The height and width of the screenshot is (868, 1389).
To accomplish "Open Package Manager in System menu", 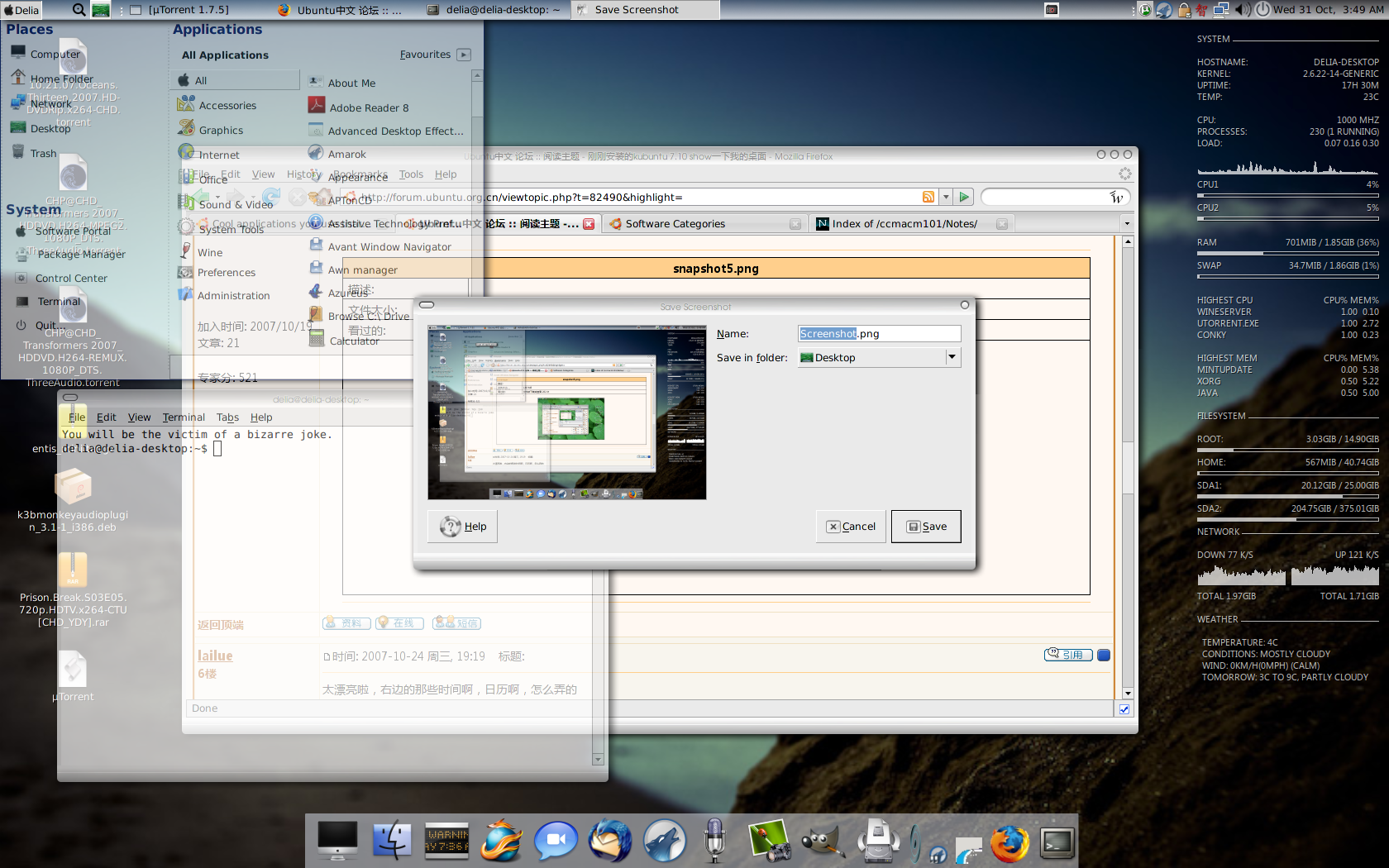I will pyautogui.click(x=71, y=255).
